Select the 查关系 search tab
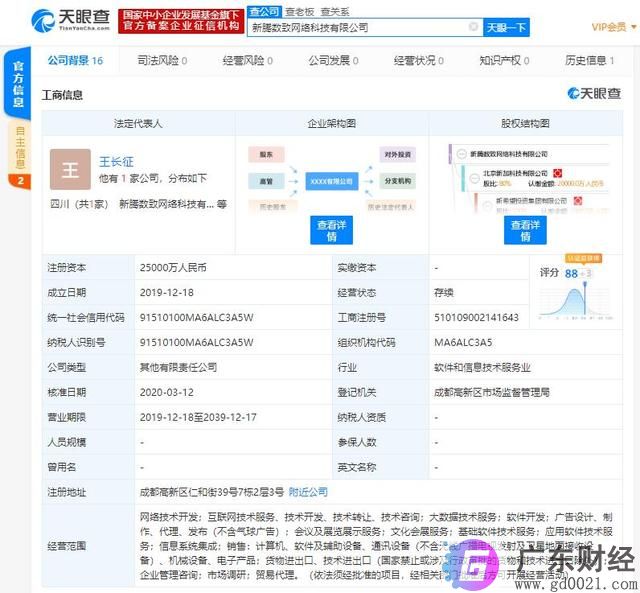640x593 pixels. click(335, 12)
